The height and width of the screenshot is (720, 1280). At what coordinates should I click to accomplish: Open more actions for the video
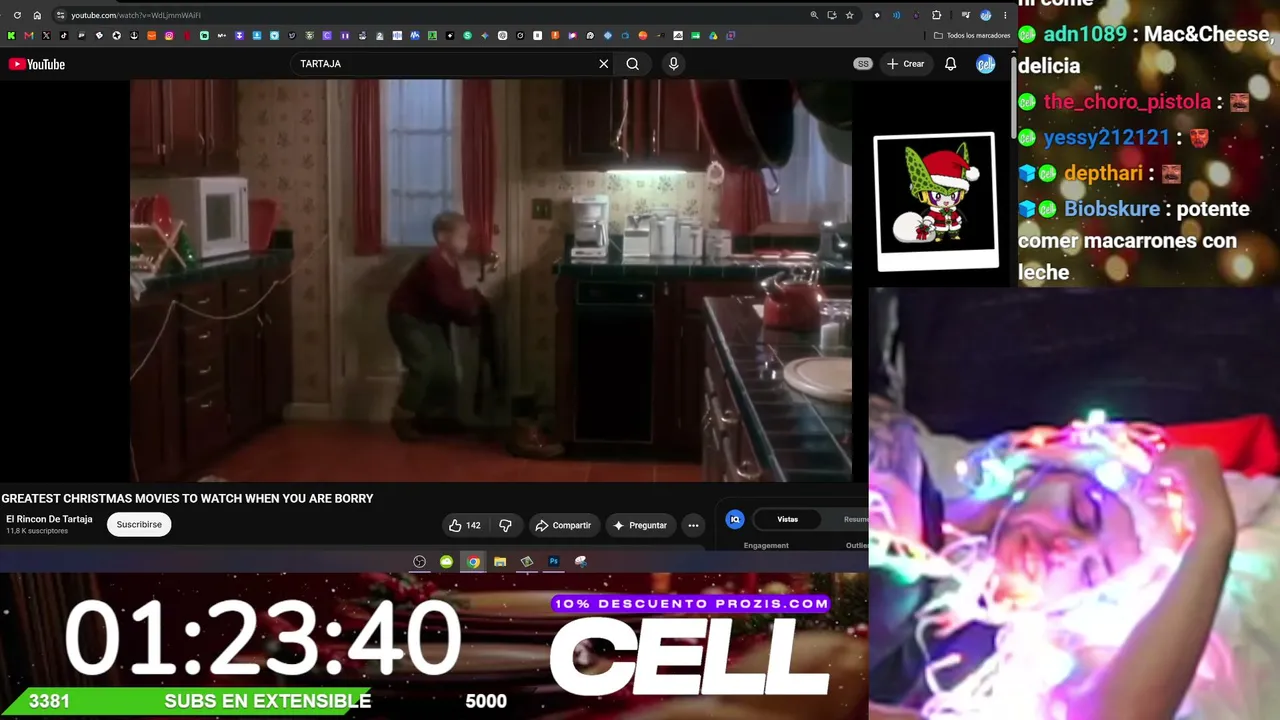pos(693,525)
